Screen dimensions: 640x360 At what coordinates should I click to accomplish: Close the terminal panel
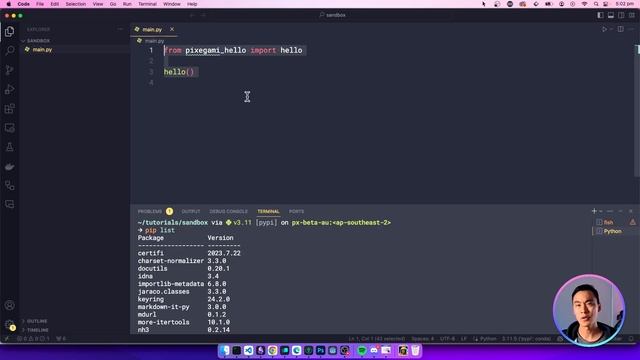coord(631,211)
